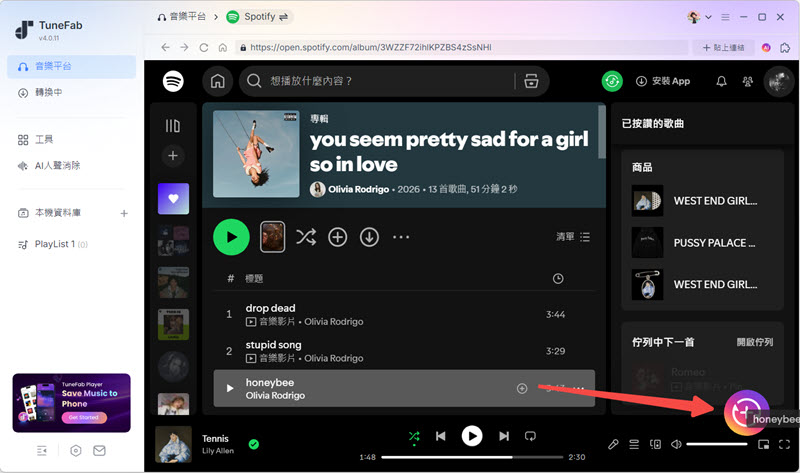Click the 貼上連結 button

tap(723, 47)
